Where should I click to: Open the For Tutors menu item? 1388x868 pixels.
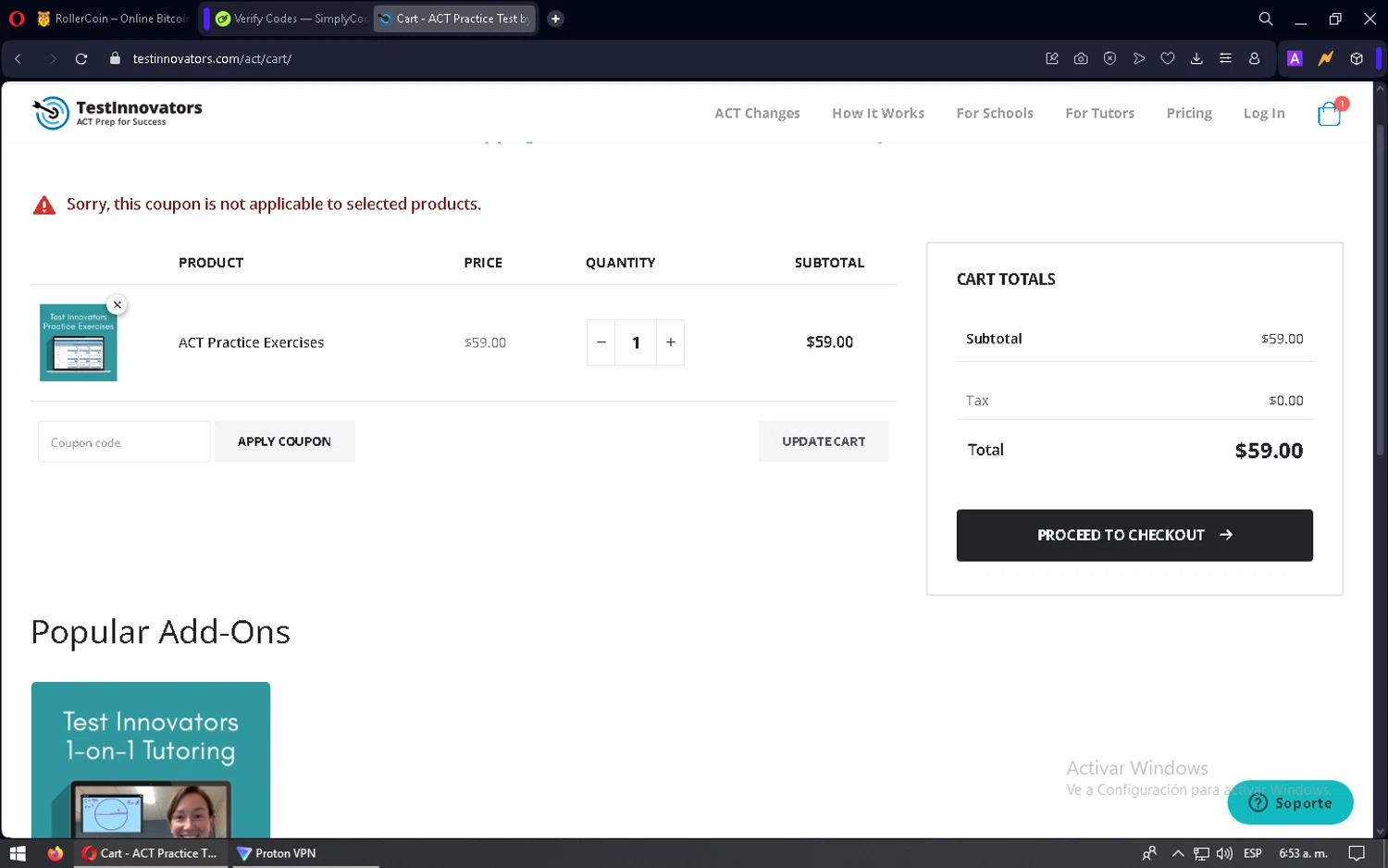[1099, 113]
